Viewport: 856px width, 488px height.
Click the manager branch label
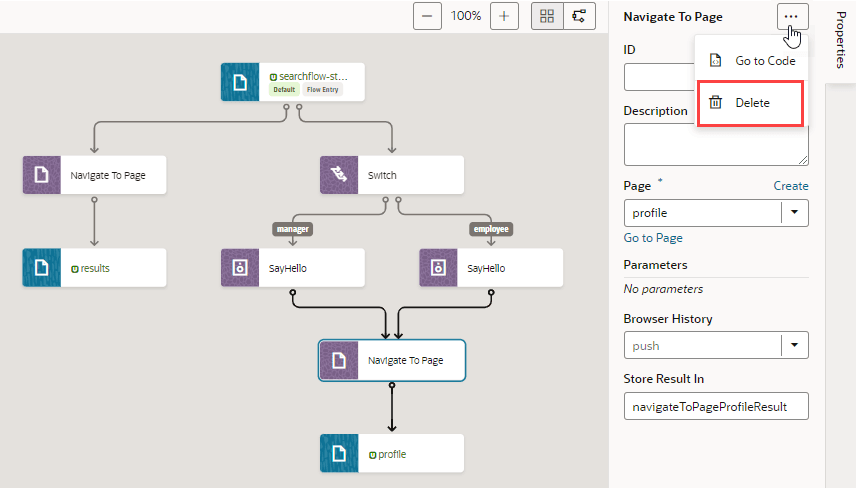point(293,229)
